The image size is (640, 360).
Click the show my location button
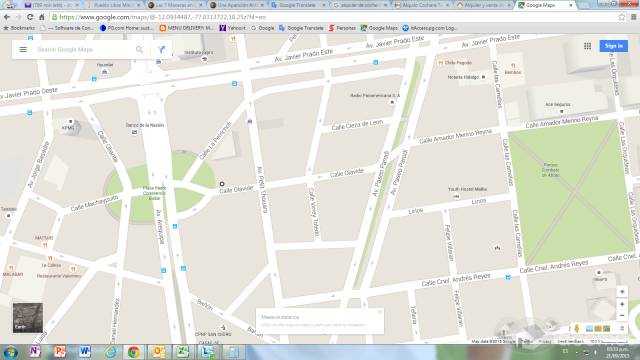(x=622, y=292)
